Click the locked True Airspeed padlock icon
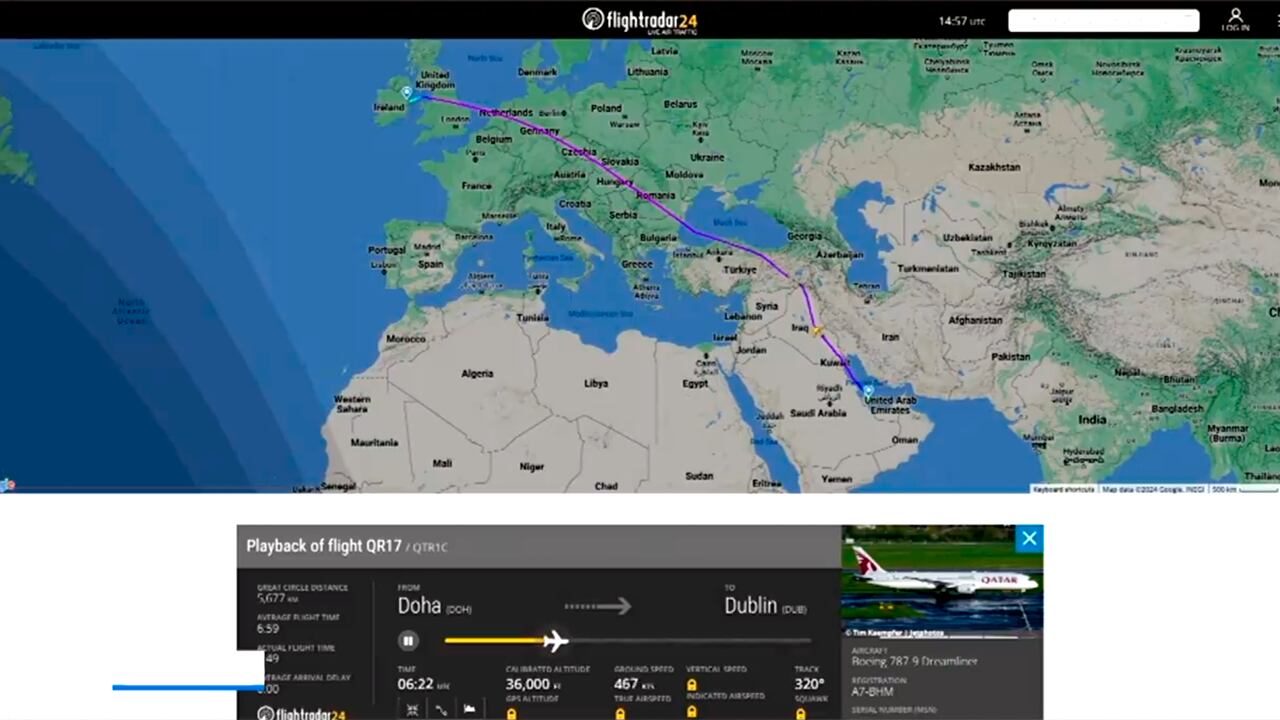This screenshot has width=1280, height=720. (x=620, y=713)
